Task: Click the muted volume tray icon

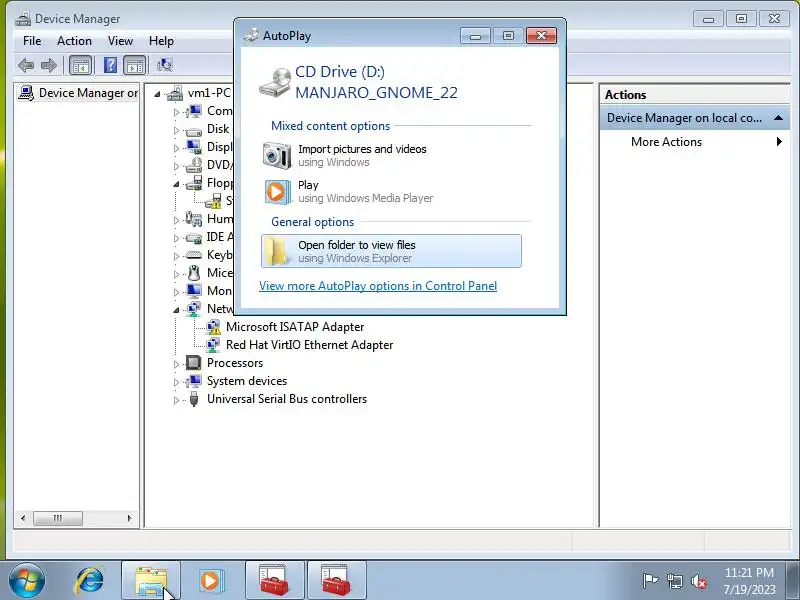Action: (x=699, y=581)
